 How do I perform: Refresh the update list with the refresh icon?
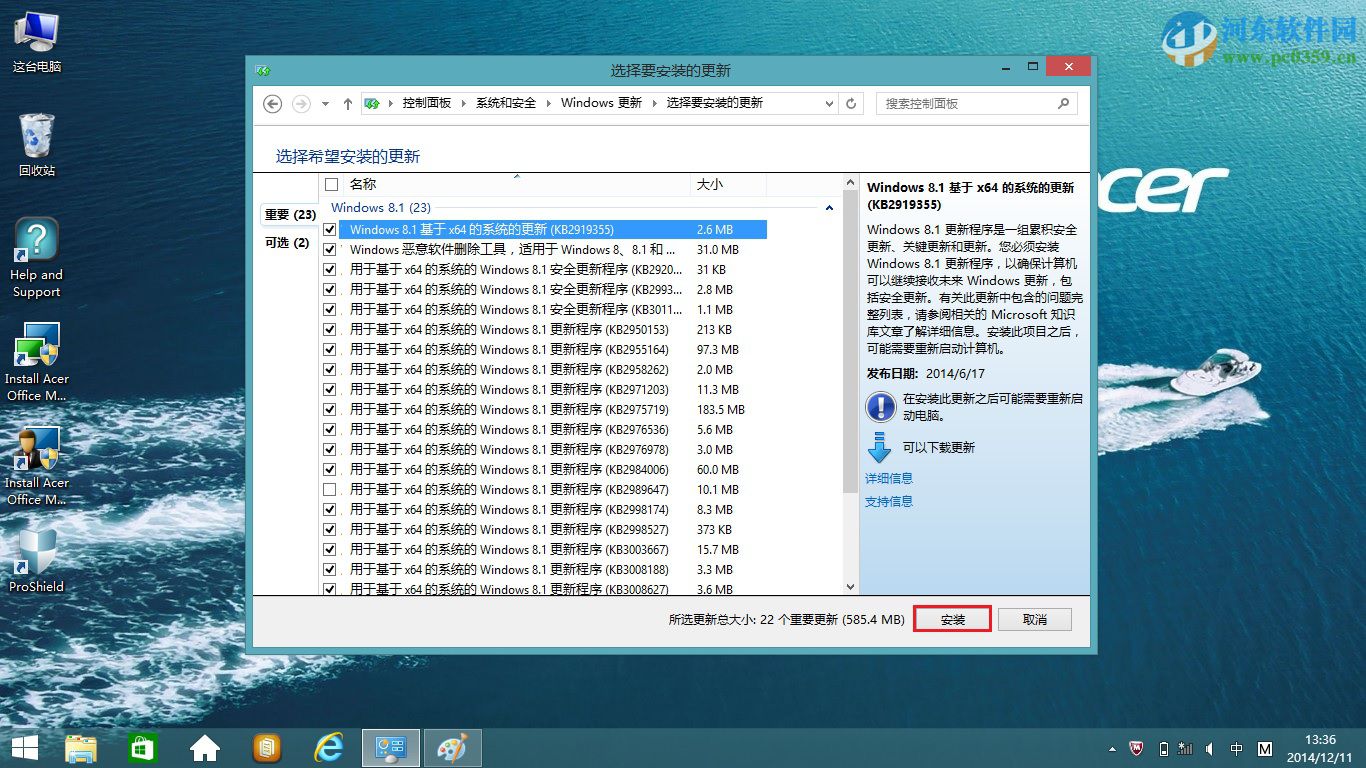pyautogui.click(x=851, y=103)
